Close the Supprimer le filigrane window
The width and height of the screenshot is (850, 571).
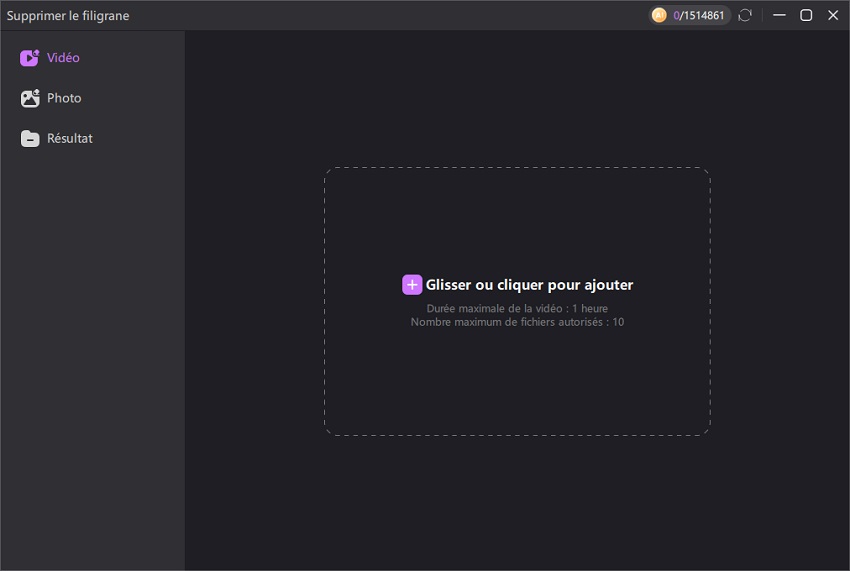click(833, 15)
